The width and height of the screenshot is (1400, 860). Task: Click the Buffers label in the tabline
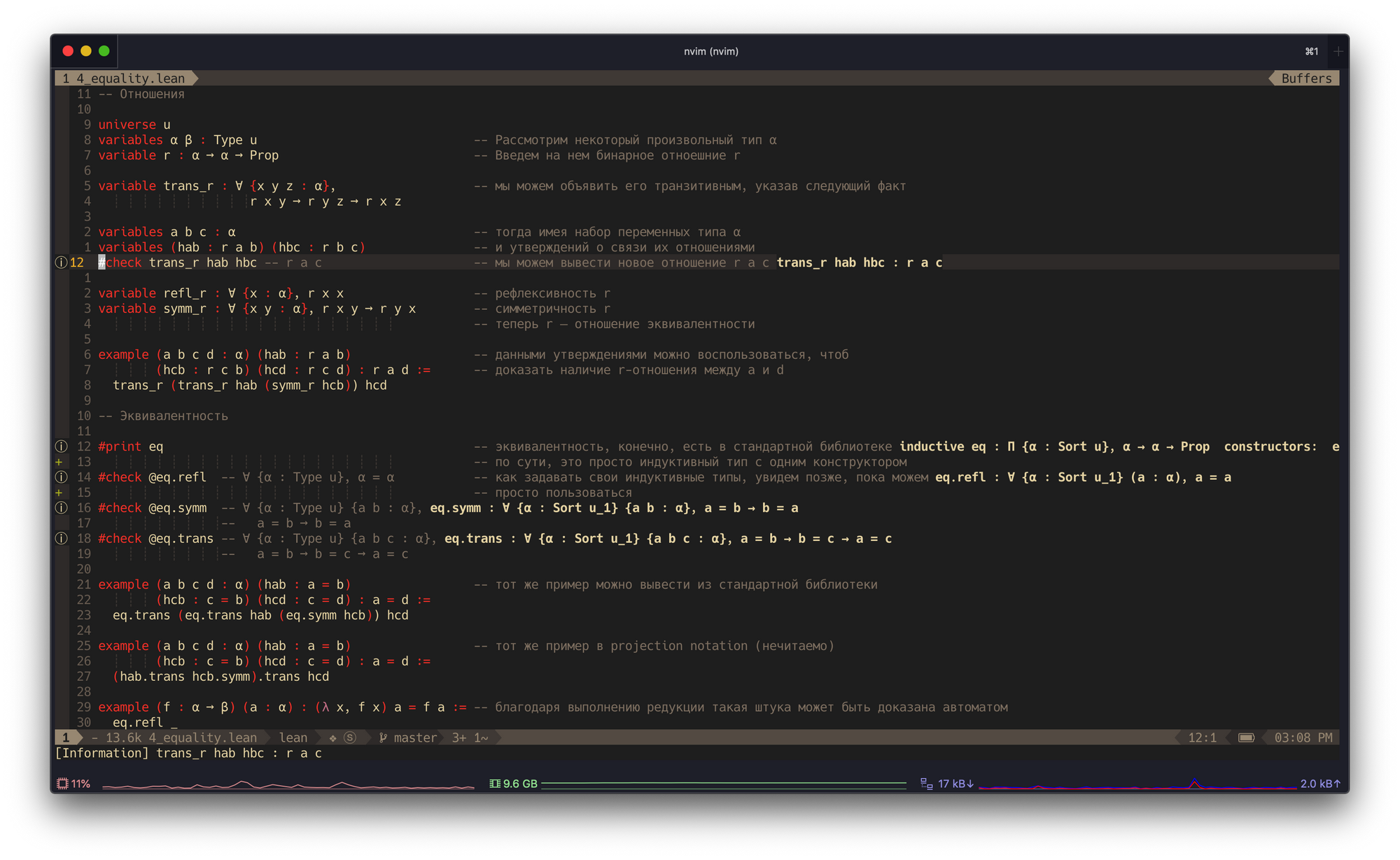pos(1306,78)
